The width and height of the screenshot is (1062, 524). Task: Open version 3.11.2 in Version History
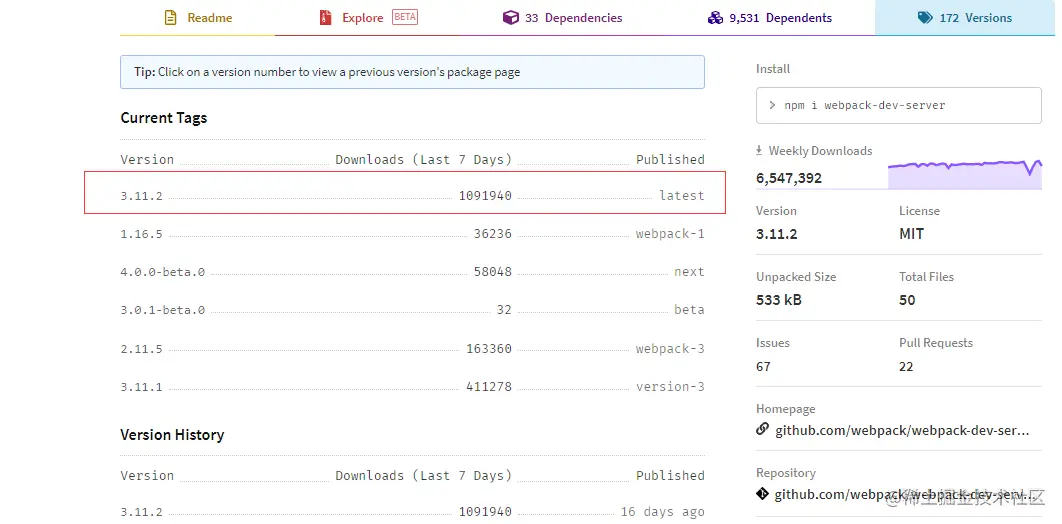point(142,512)
